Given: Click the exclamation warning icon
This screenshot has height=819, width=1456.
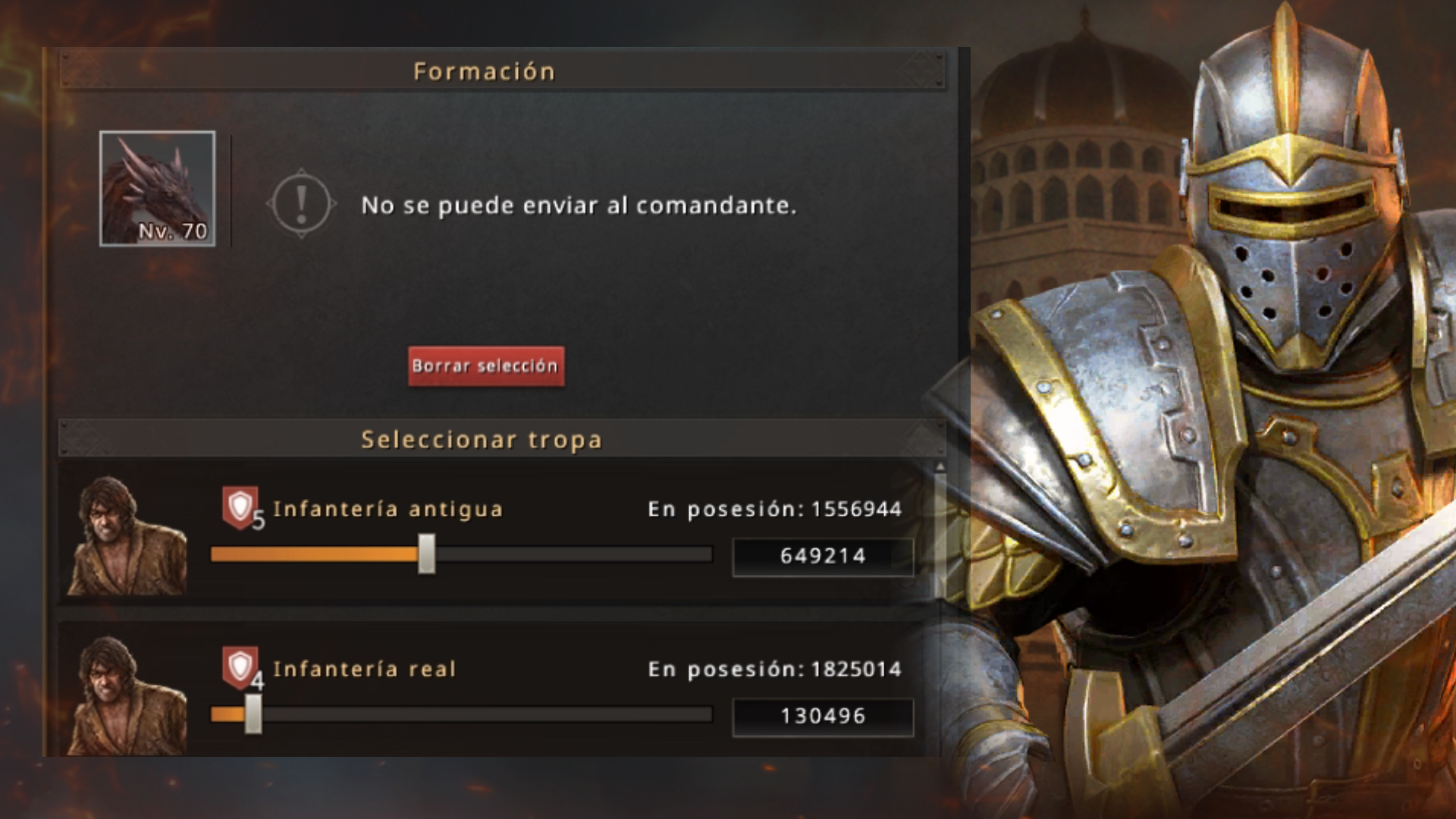Looking at the screenshot, I should pos(301,204).
